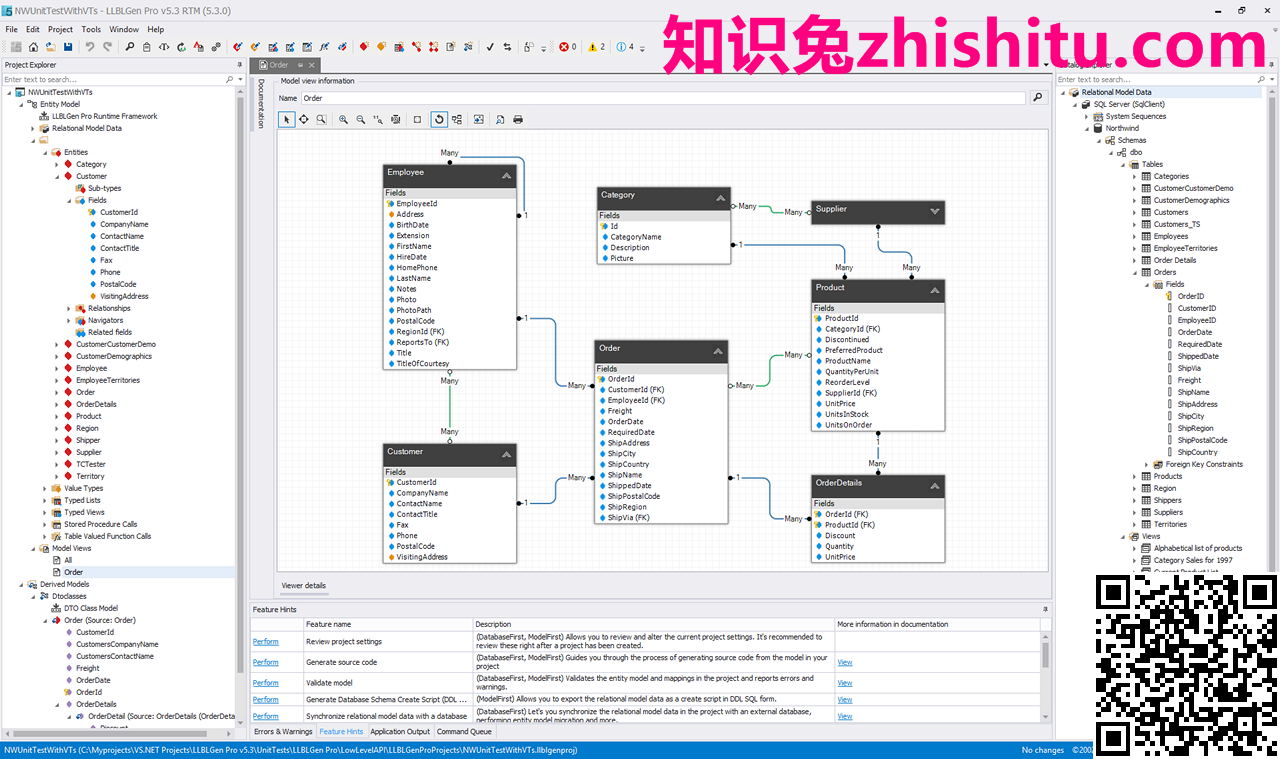Expand the Supplier entity box chevron

(x=934, y=211)
